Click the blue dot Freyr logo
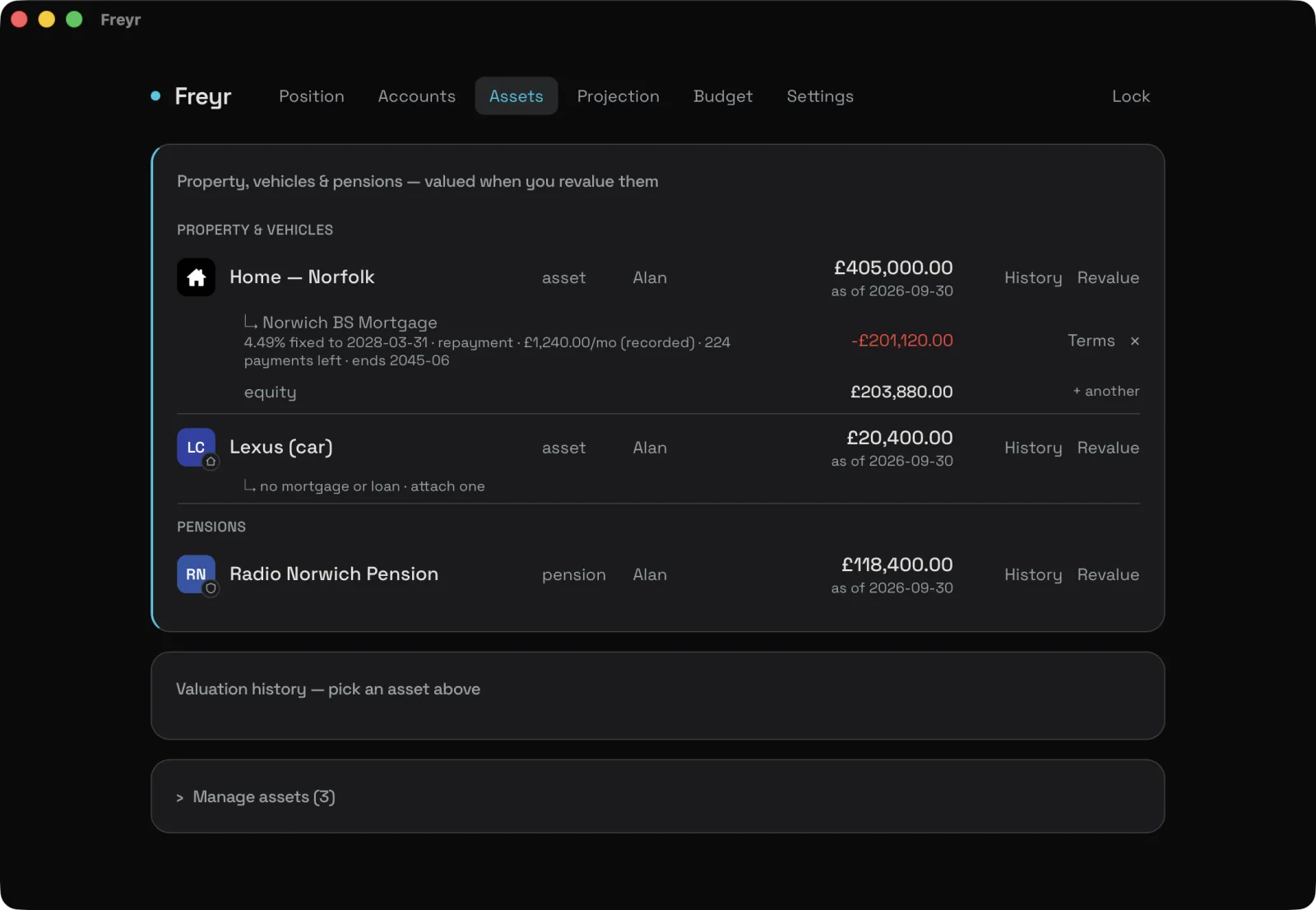 (155, 96)
